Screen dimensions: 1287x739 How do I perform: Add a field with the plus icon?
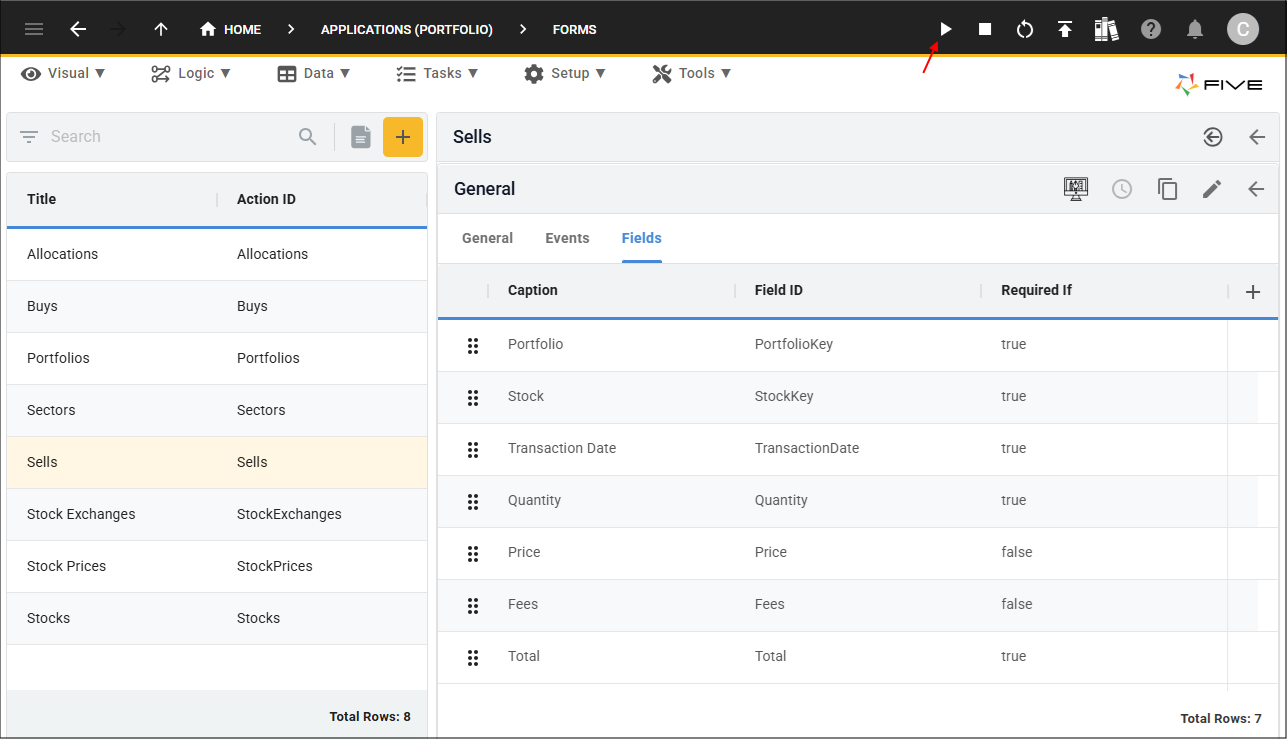(x=1253, y=291)
